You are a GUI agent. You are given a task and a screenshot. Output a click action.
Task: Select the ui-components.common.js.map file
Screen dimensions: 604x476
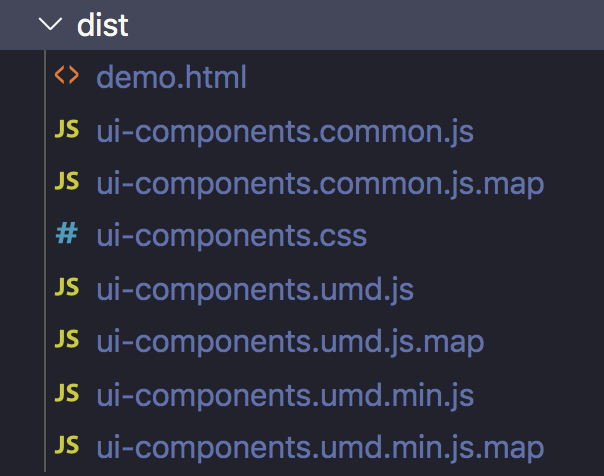pos(320,183)
